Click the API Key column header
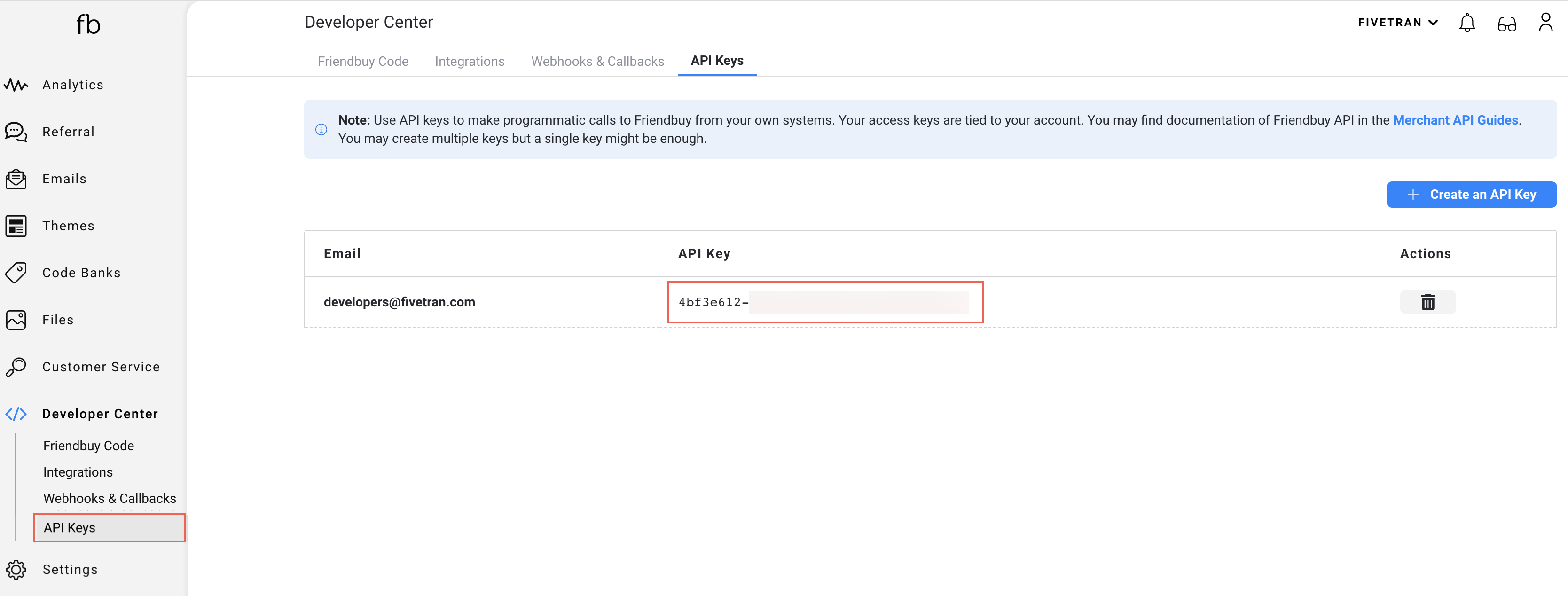Viewport: 1568px width, 596px height. tap(704, 254)
